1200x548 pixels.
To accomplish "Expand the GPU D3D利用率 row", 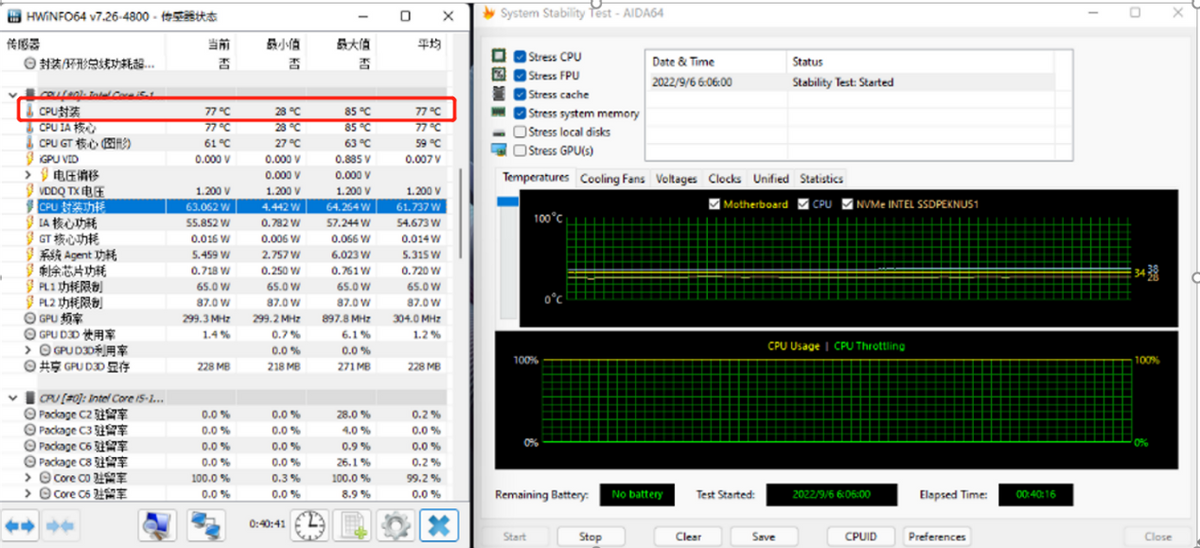I will [29, 350].
